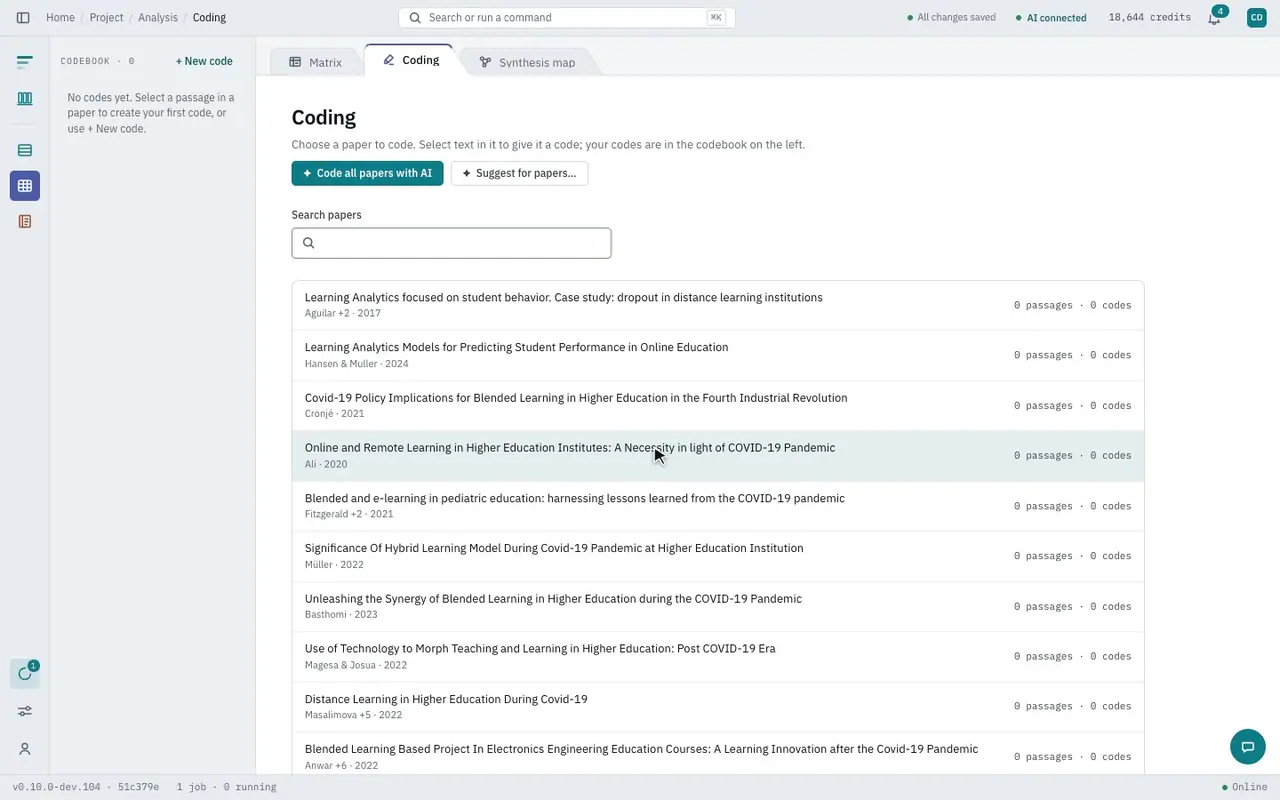Open the library shelf icon in left rail
This screenshot has height=800, width=1280.
pos(25,98)
